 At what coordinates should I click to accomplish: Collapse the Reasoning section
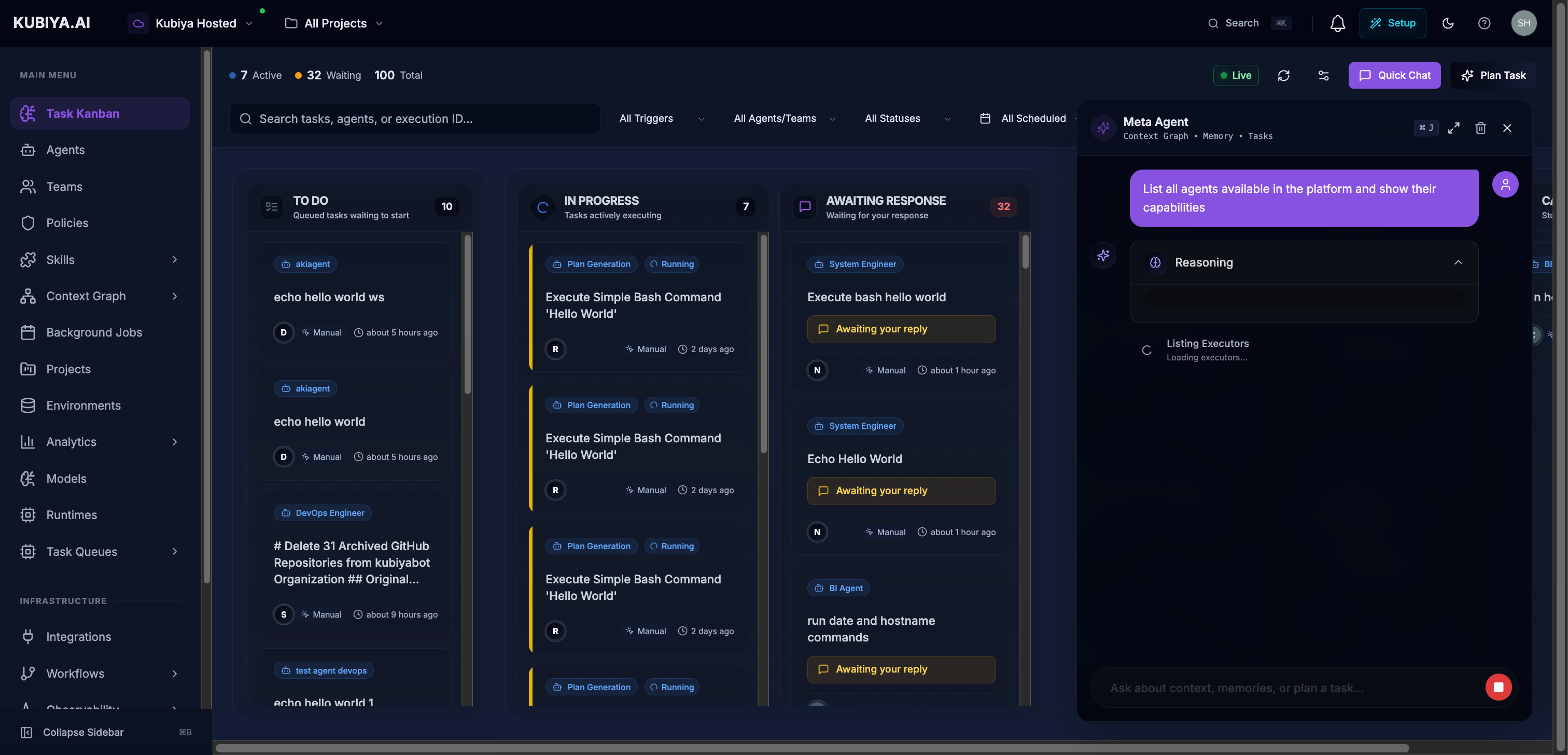click(1458, 262)
